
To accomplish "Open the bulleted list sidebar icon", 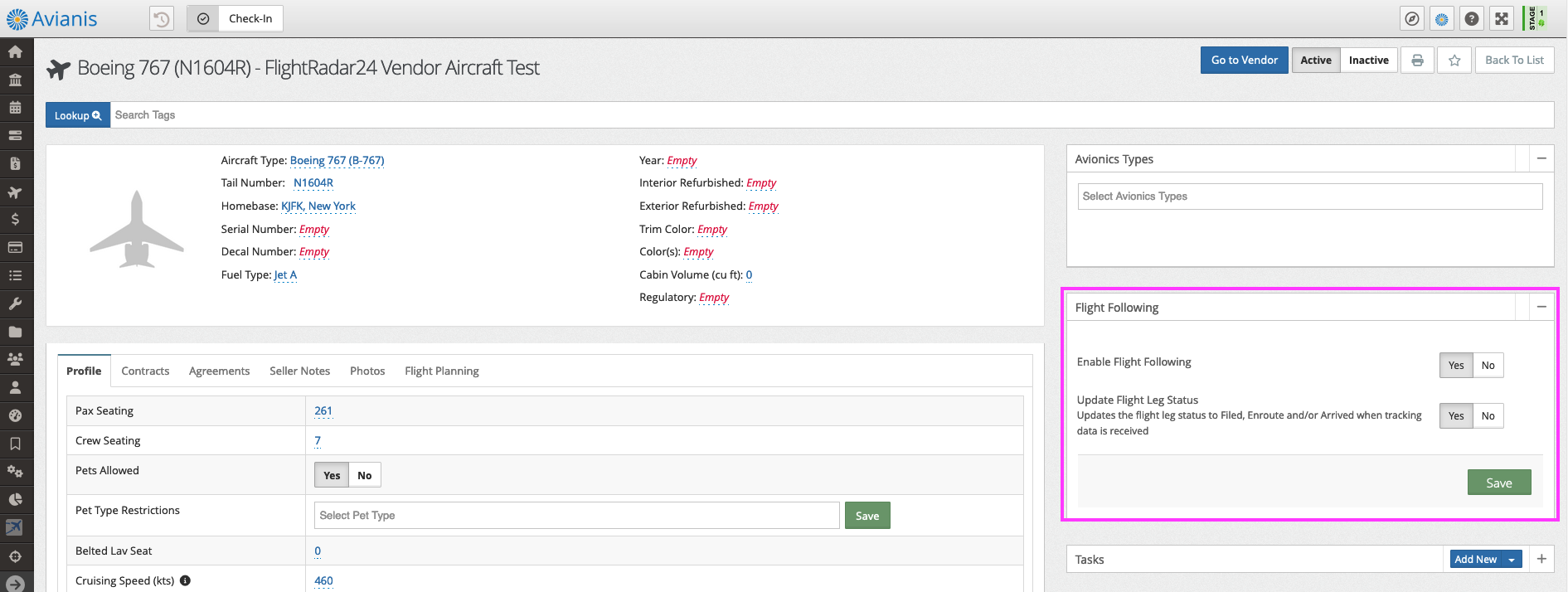I will (15, 275).
